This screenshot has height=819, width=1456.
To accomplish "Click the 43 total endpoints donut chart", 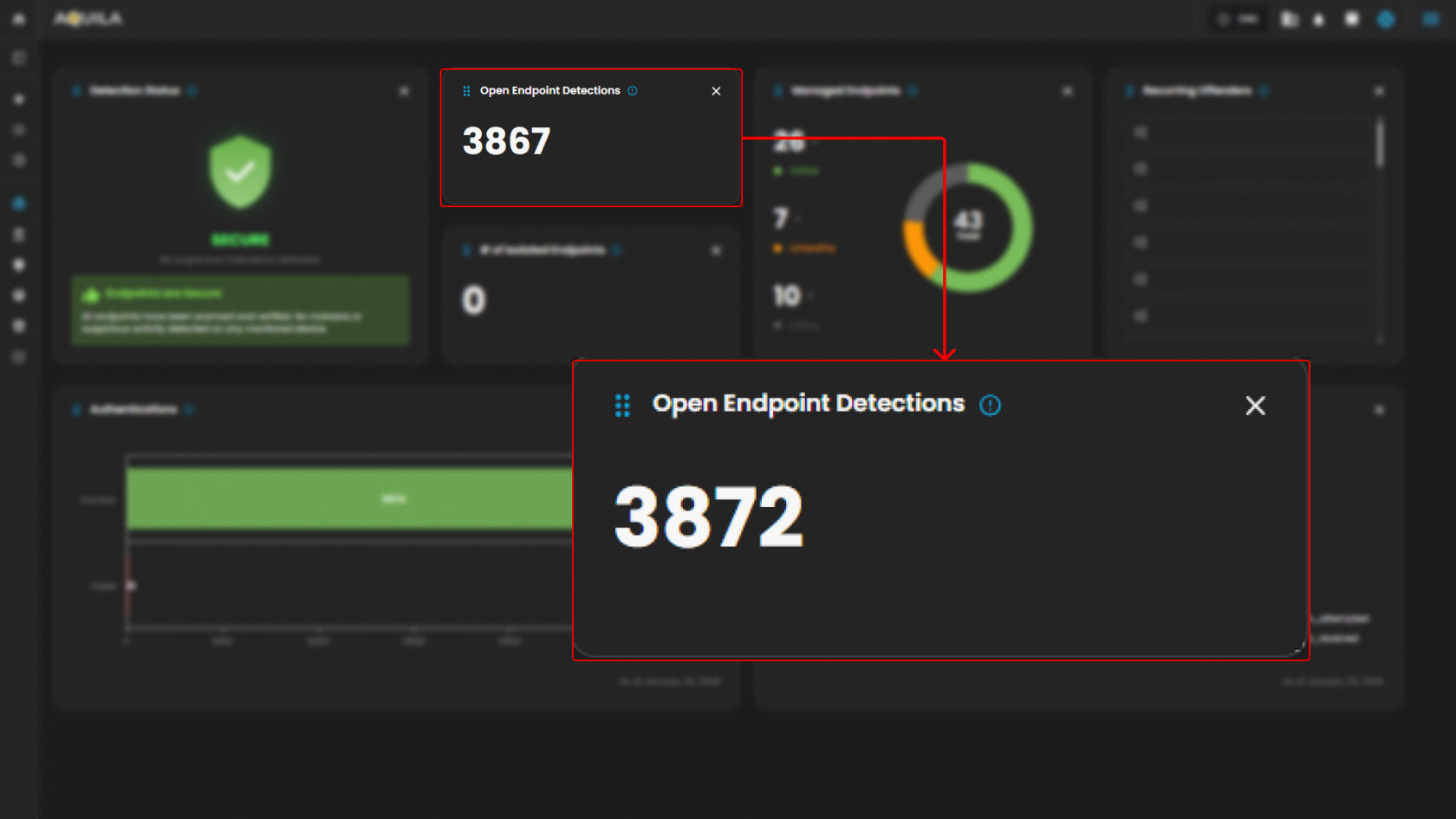I will 968,227.
